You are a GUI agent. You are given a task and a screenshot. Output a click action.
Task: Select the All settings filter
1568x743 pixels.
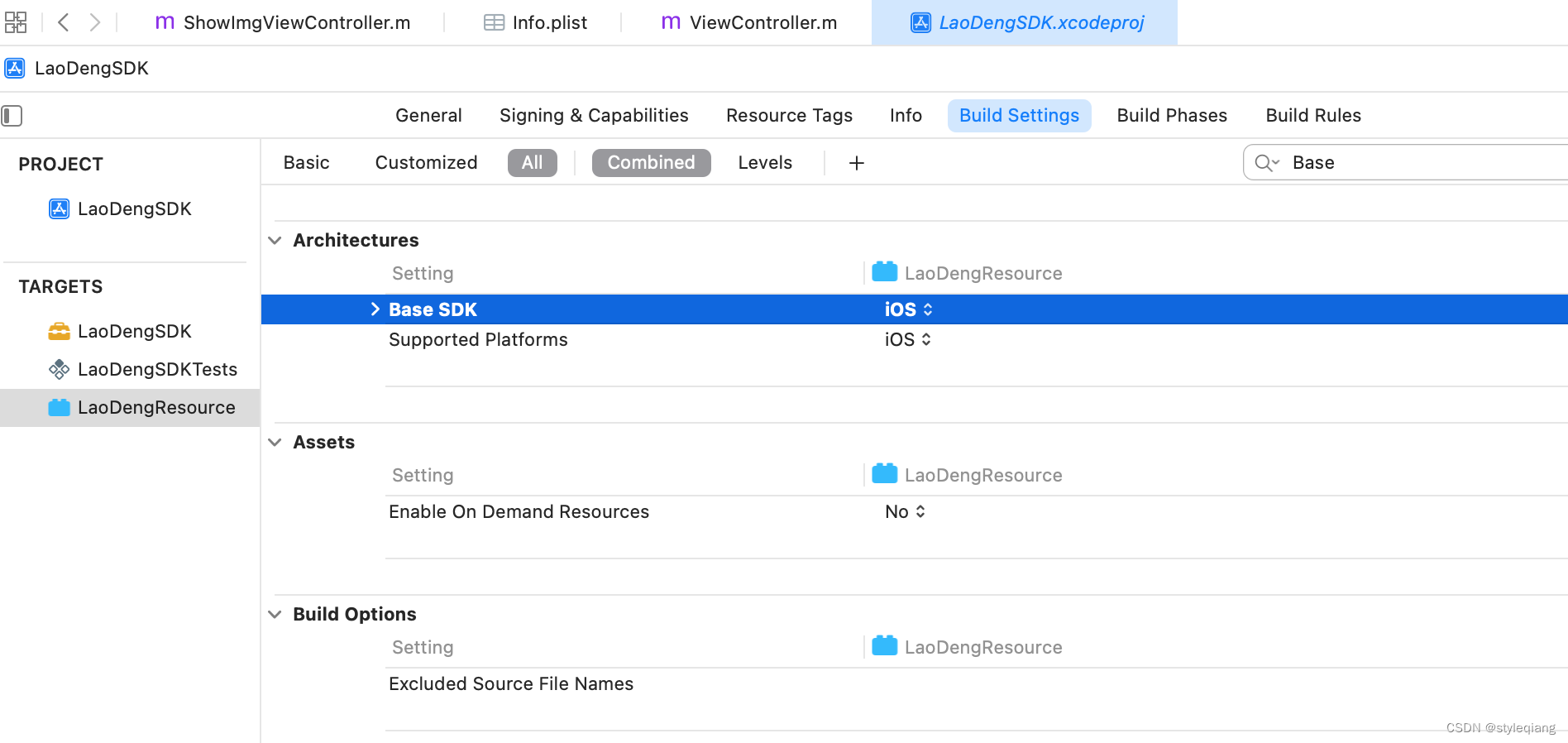coord(533,162)
